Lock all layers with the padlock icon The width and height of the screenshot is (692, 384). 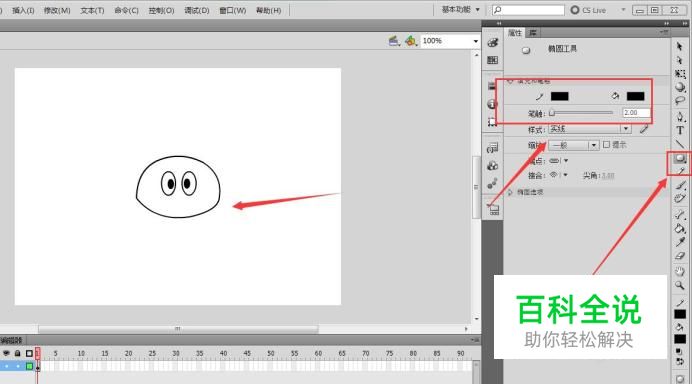coord(17,353)
